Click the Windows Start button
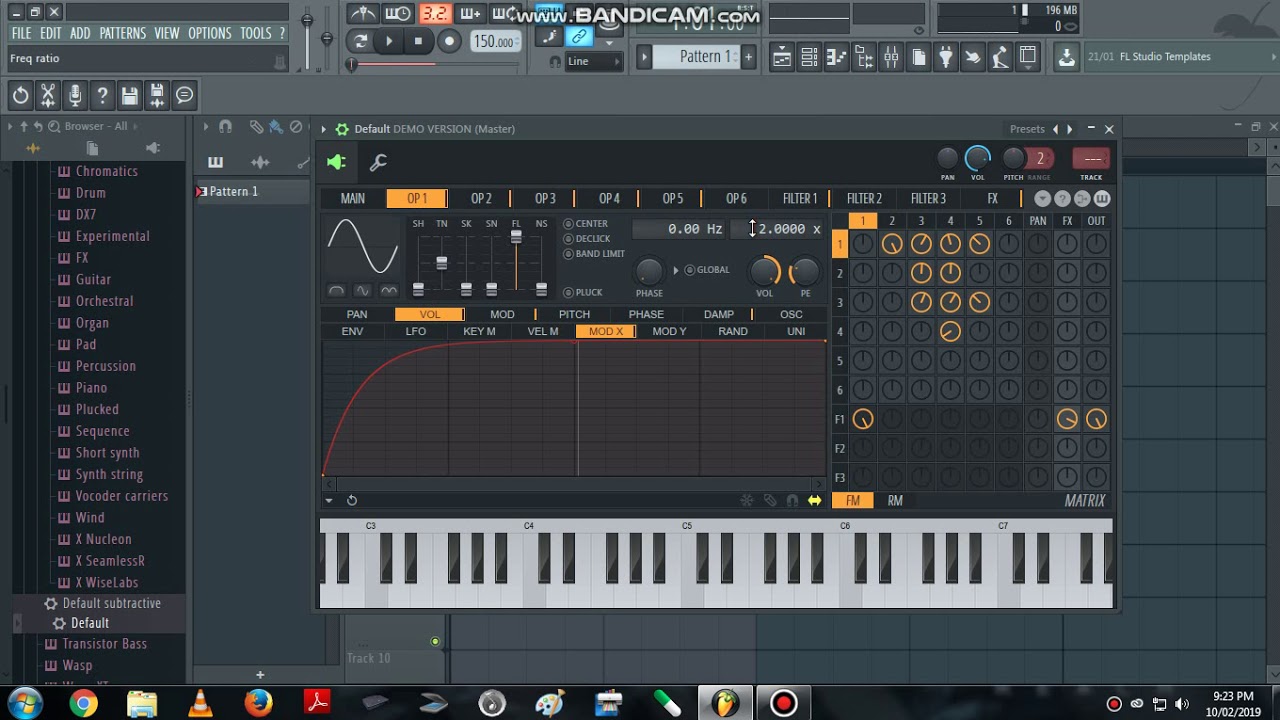Image resolution: width=1280 pixels, height=720 pixels. tap(25, 703)
